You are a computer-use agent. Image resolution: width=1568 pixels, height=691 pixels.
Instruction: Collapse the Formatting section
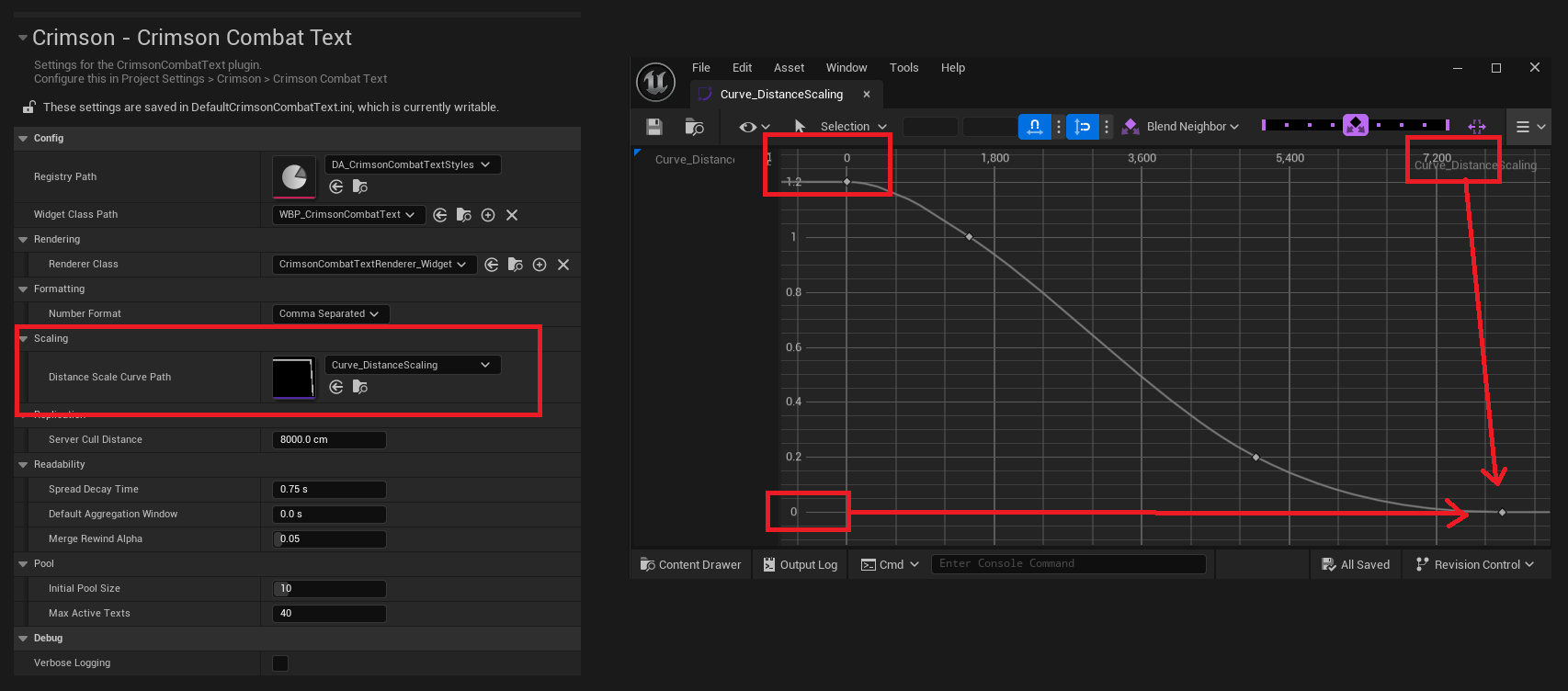23,289
